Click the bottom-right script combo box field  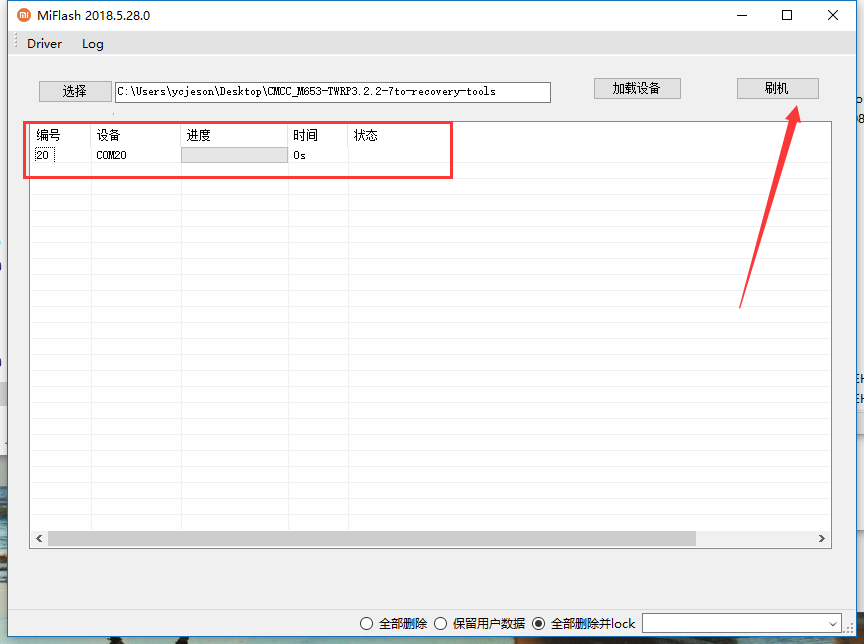734,624
